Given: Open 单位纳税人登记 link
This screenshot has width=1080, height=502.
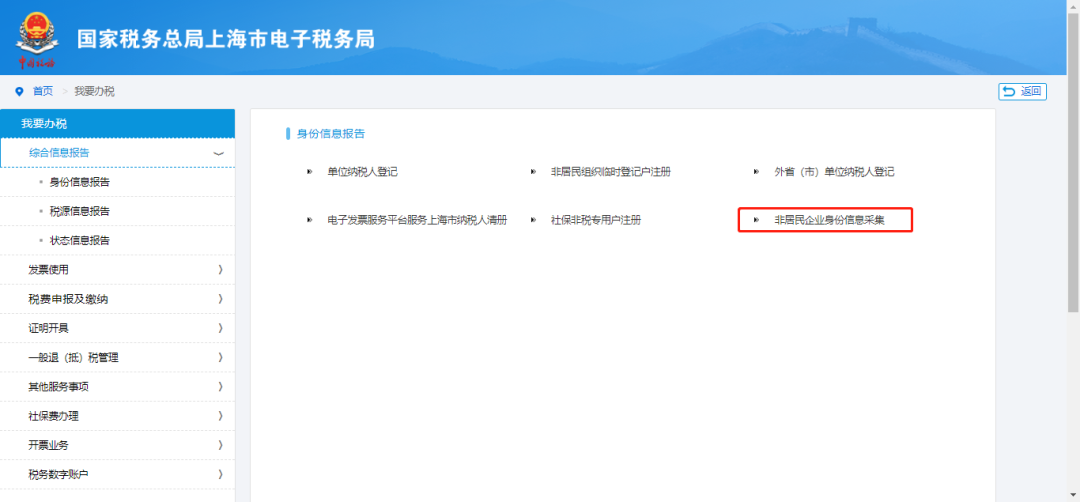Looking at the screenshot, I should click(362, 172).
